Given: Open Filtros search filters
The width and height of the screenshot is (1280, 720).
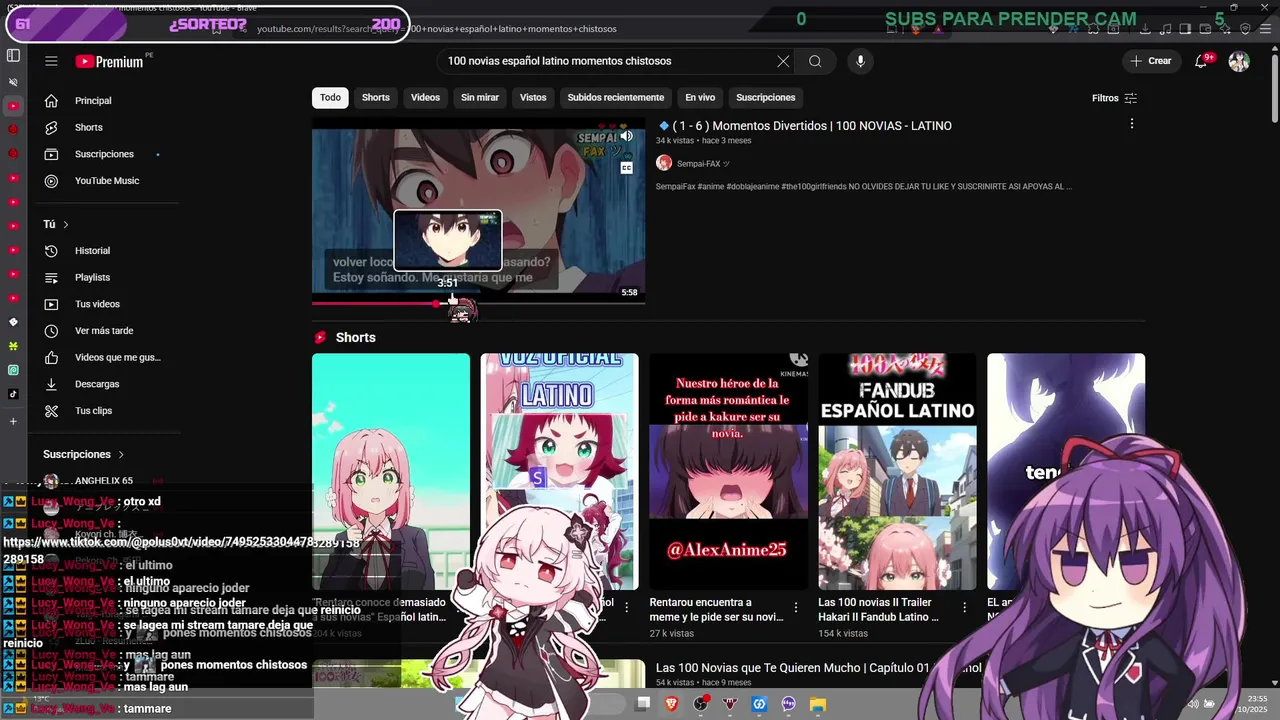Looking at the screenshot, I should point(1114,98).
